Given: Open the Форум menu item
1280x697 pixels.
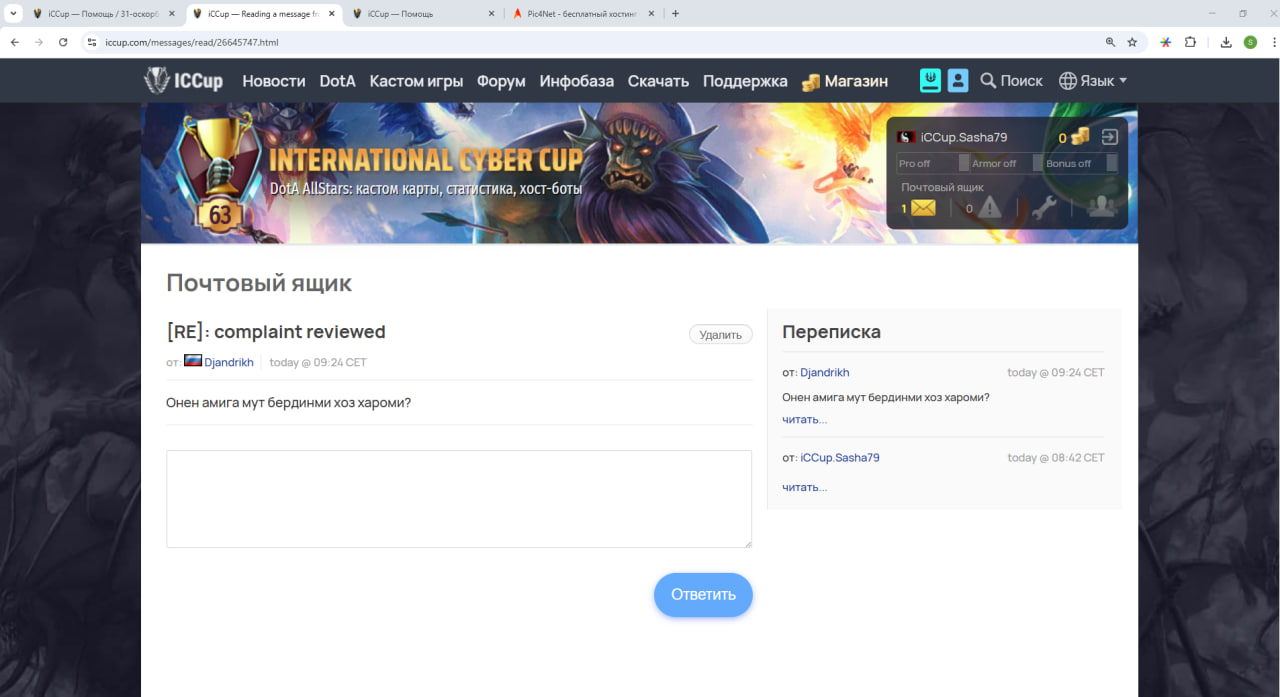Looking at the screenshot, I should (x=501, y=81).
